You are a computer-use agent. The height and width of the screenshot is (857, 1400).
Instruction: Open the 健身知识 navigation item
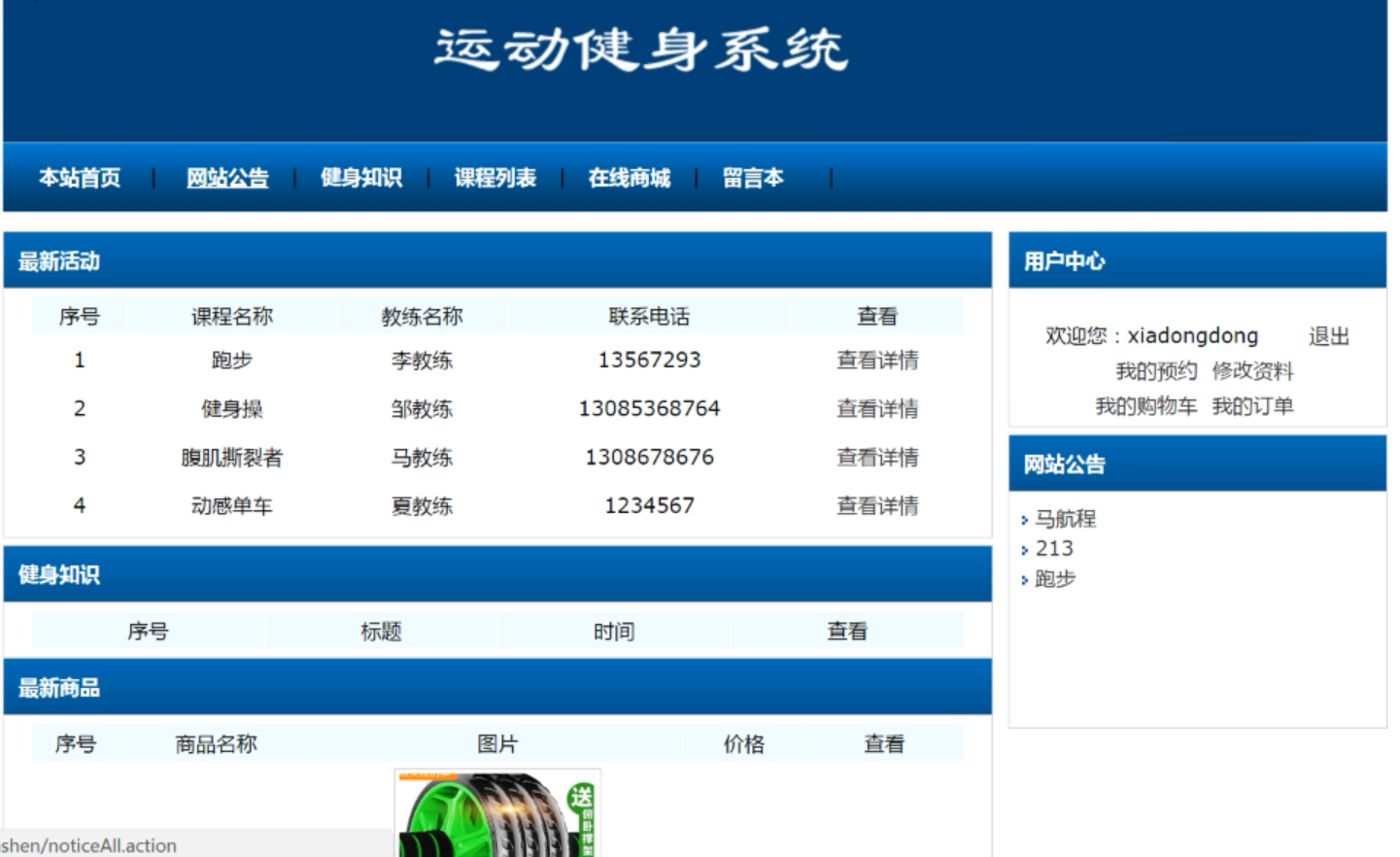coord(361,178)
